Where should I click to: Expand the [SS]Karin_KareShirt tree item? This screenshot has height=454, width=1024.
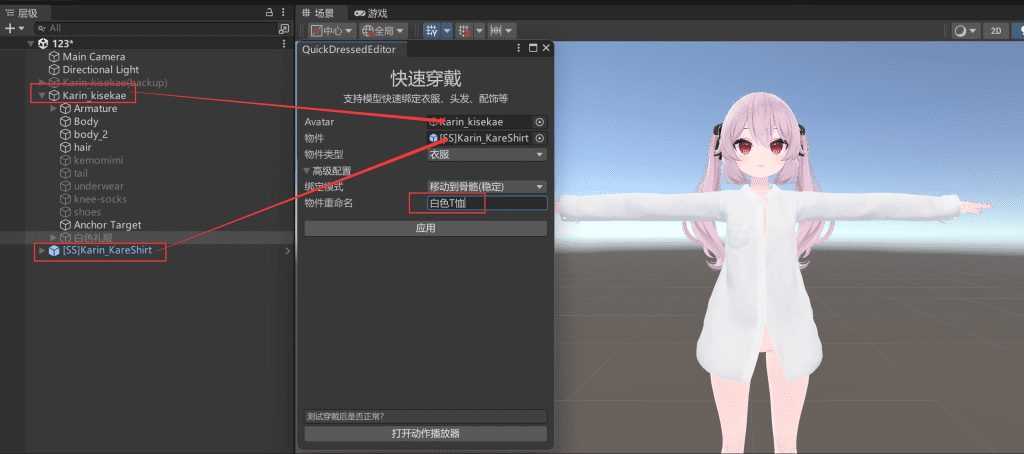point(41,250)
